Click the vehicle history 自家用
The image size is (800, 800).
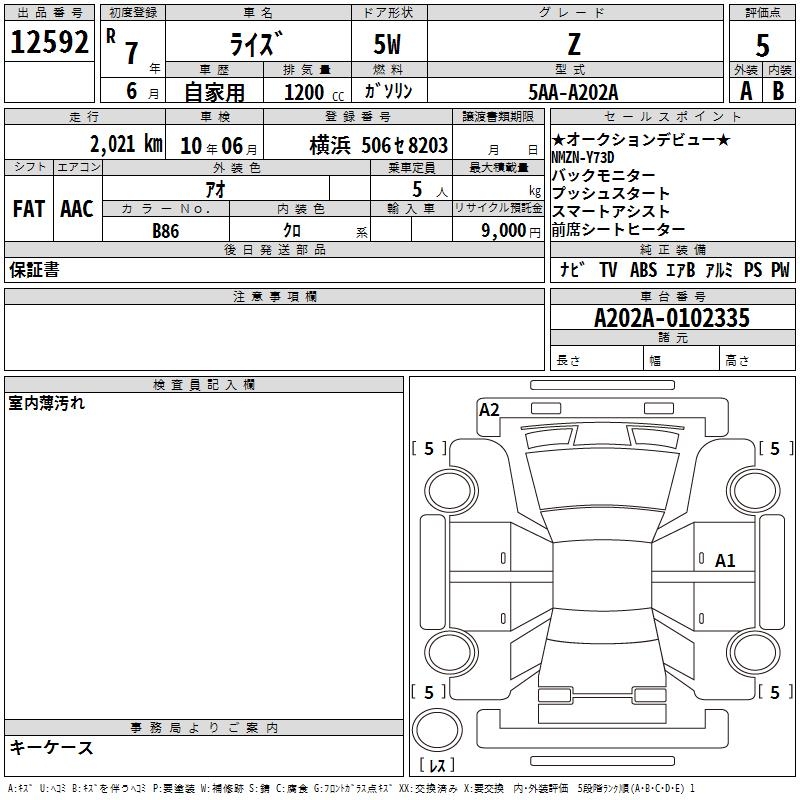214,92
